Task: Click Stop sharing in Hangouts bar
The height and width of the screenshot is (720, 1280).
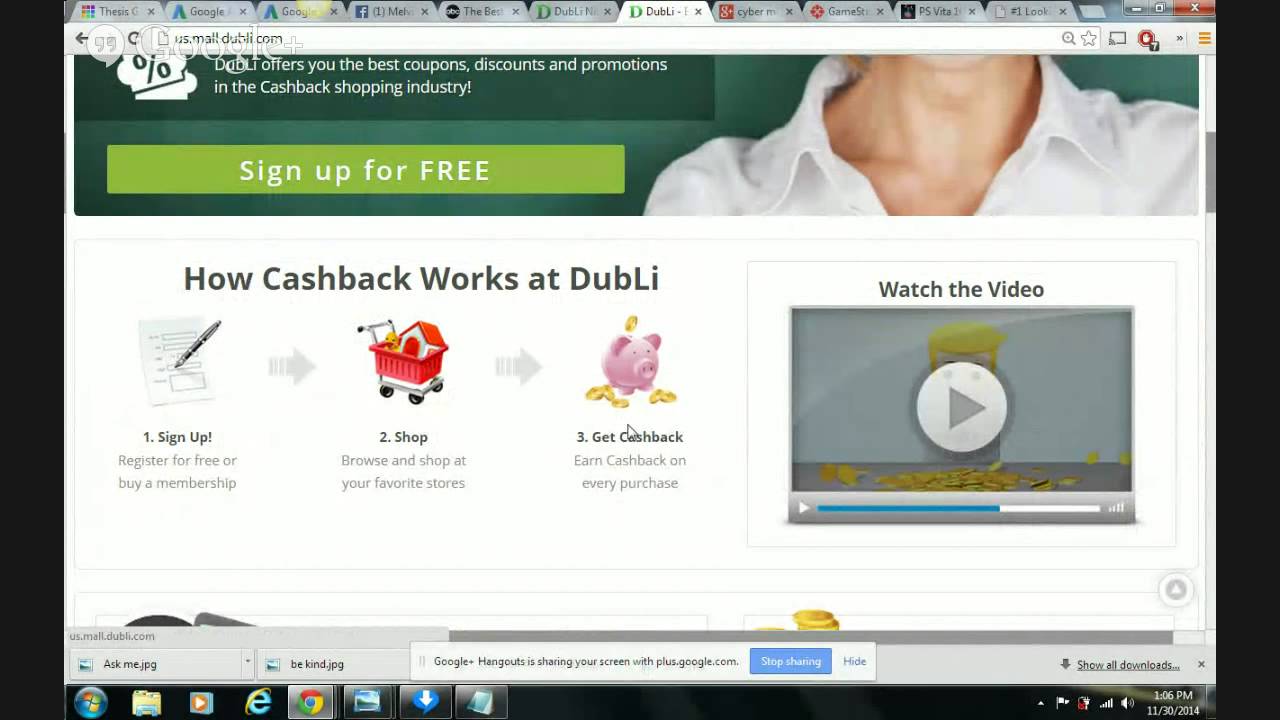Action: point(790,661)
